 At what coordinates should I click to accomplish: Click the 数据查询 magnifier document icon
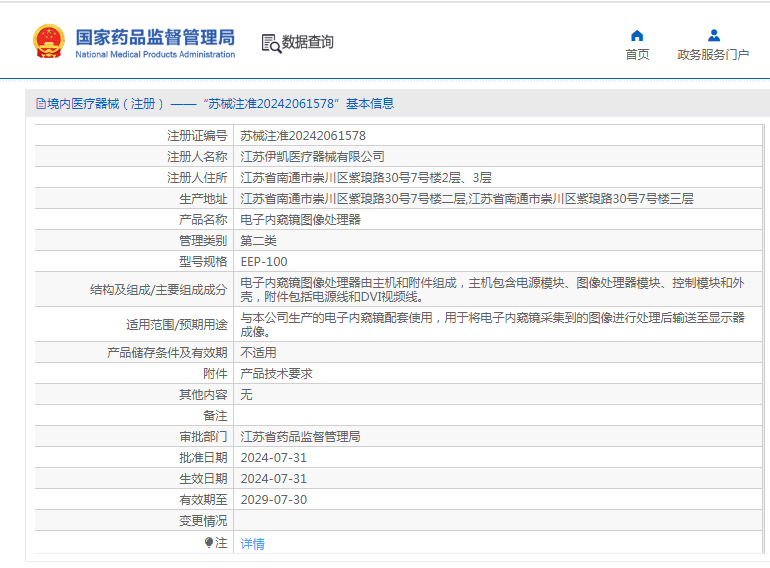point(270,42)
